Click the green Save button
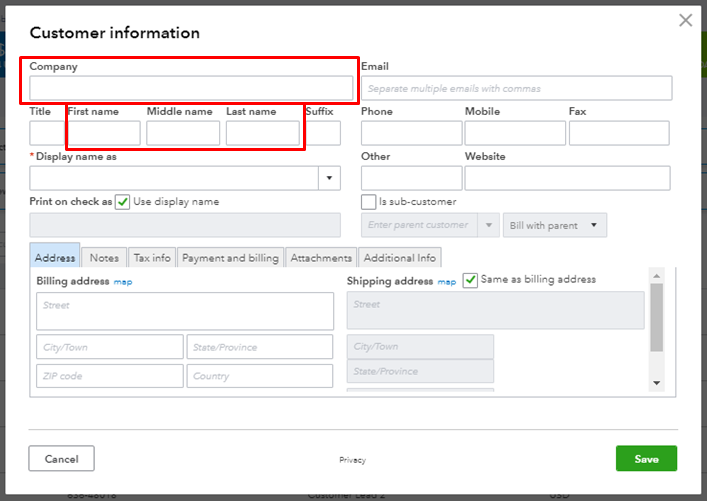This screenshot has height=502, width=707. (646, 459)
